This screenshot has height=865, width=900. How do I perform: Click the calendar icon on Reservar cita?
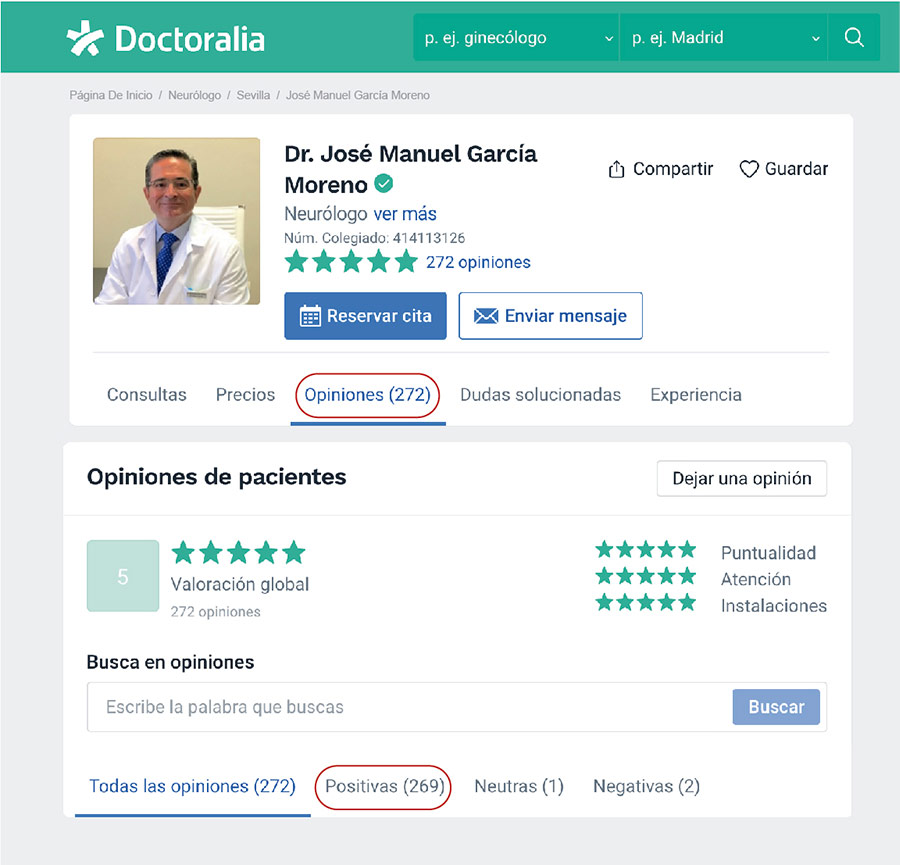311,316
